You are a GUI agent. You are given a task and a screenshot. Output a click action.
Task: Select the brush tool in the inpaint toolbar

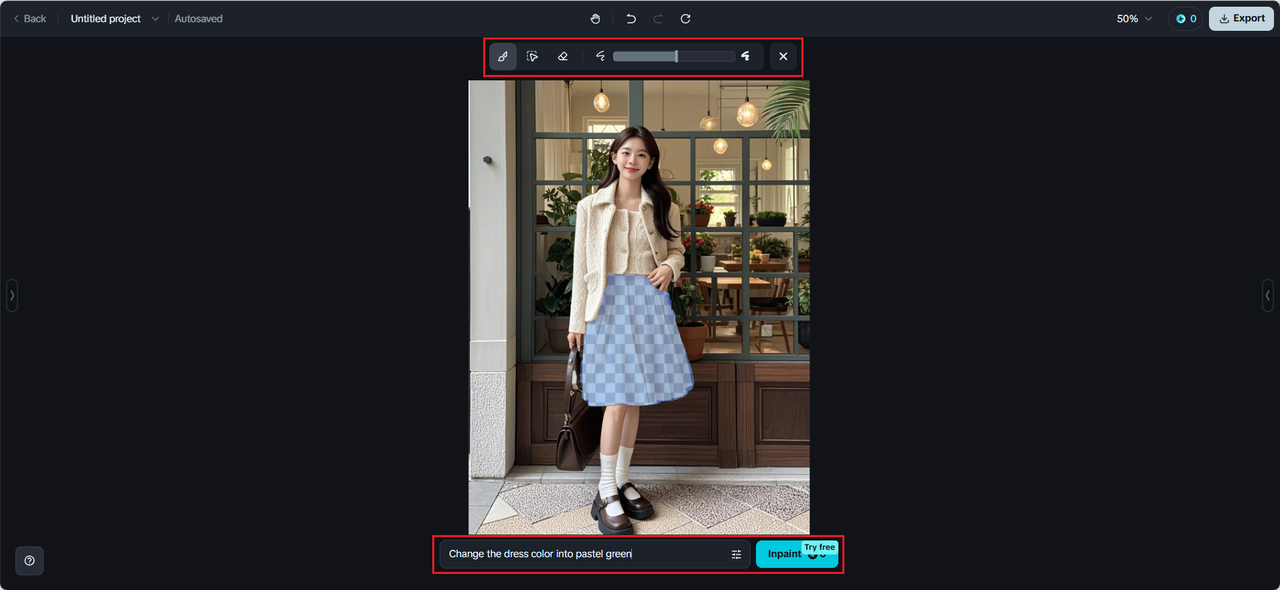click(503, 57)
